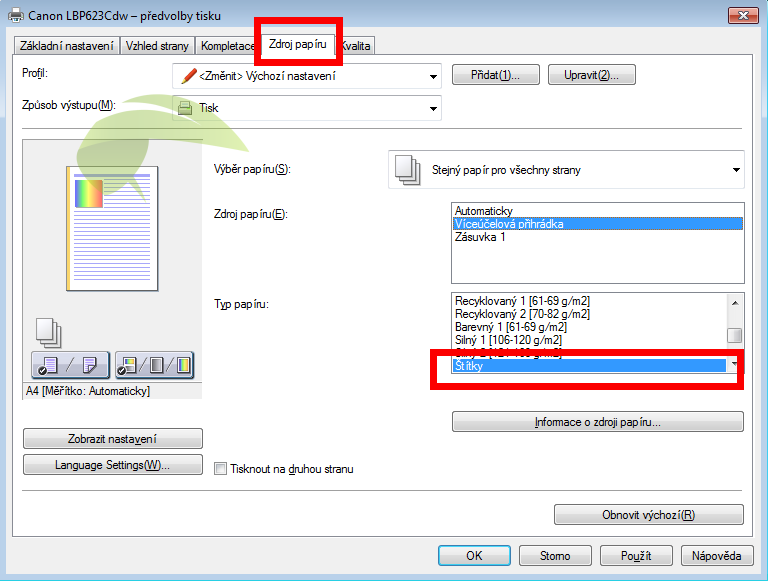
Task: Open the Výběr papíru dropdown
Action: (736, 169)
